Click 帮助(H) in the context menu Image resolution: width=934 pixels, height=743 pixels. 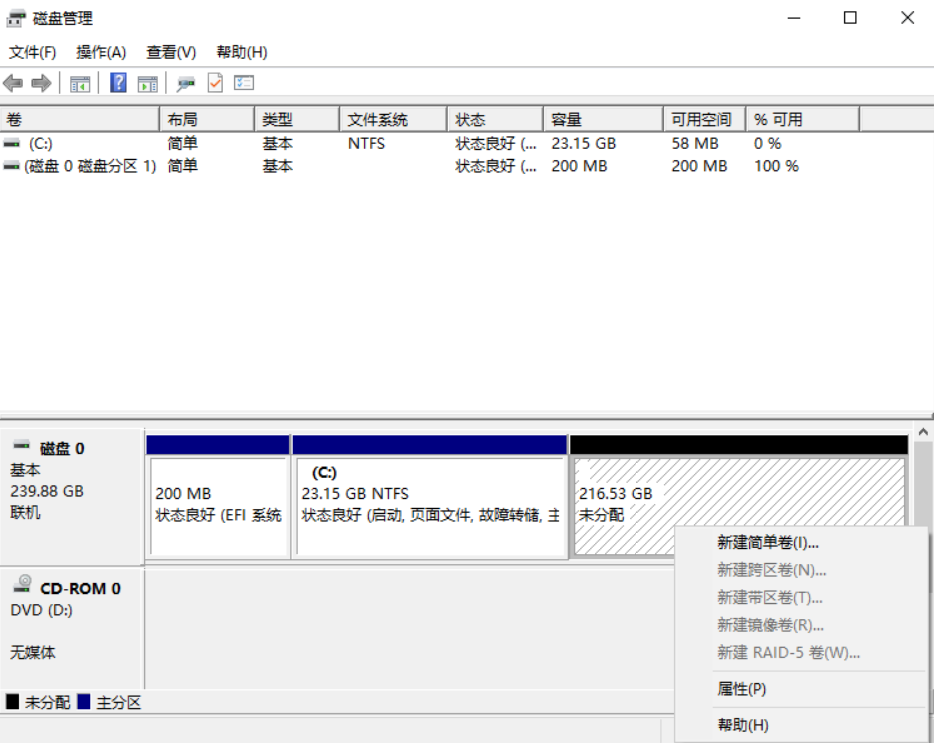coord(742,725)
